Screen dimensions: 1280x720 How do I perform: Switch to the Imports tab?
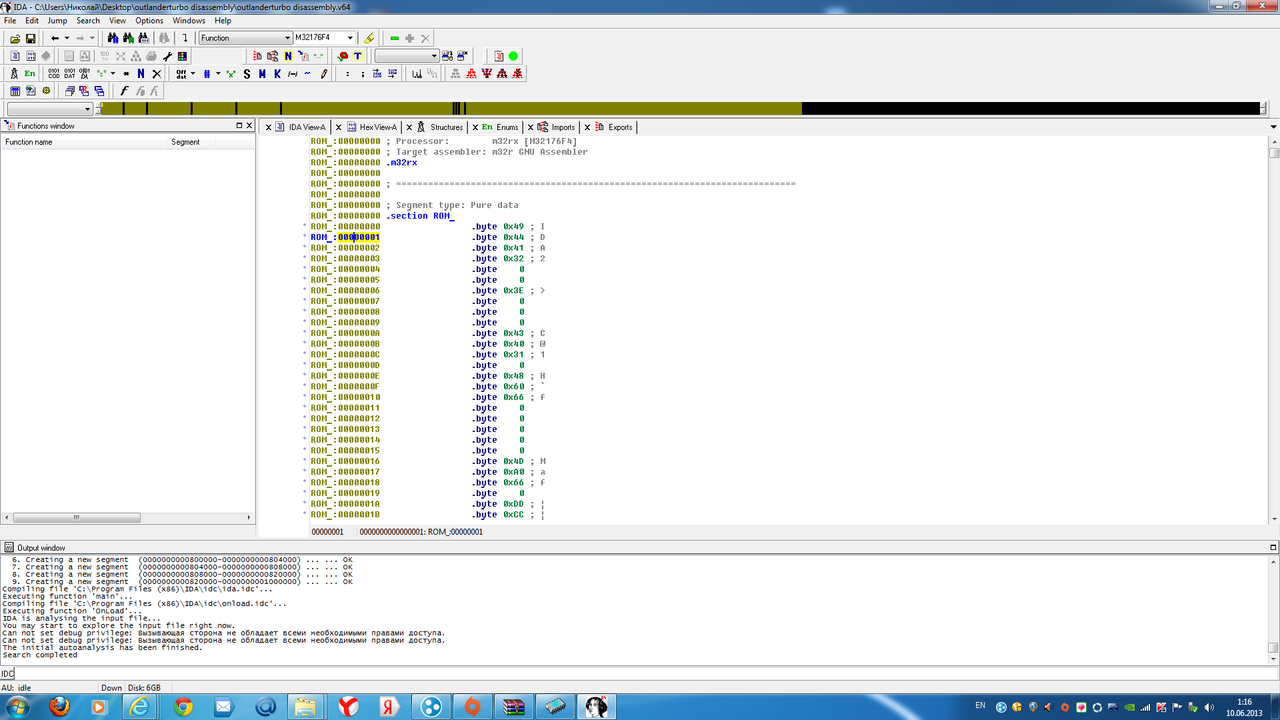point(562,127)
